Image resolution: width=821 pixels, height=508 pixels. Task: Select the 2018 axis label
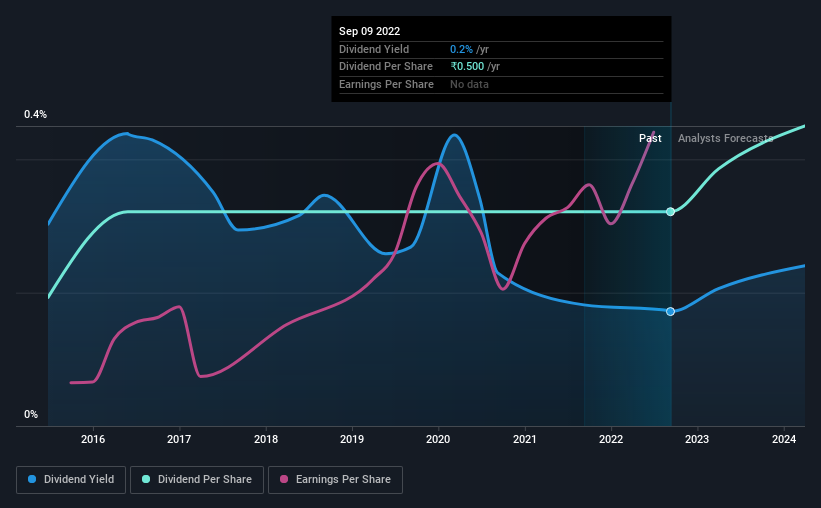[266, 439]
